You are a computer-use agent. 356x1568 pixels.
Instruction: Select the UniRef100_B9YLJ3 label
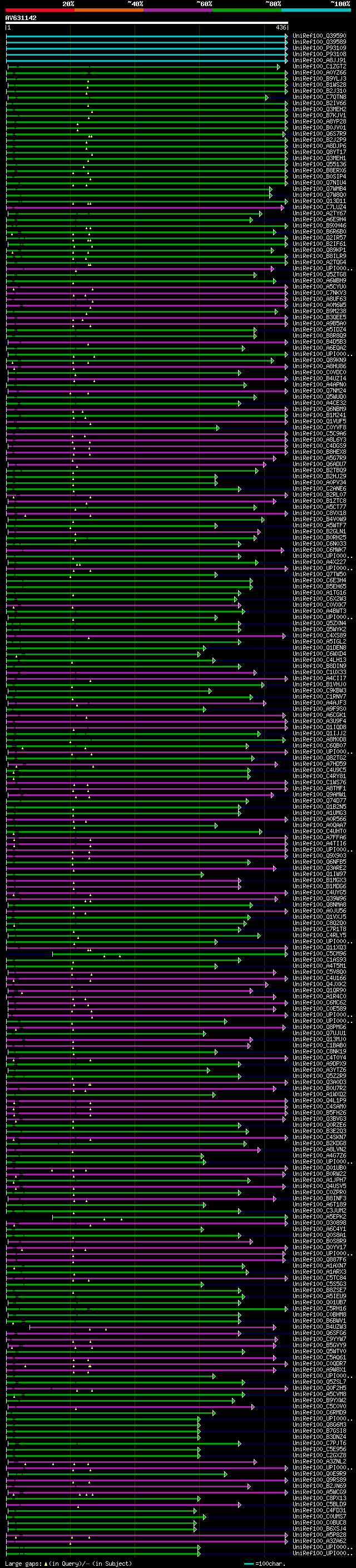pyautogui.click(x=319, y=78)
